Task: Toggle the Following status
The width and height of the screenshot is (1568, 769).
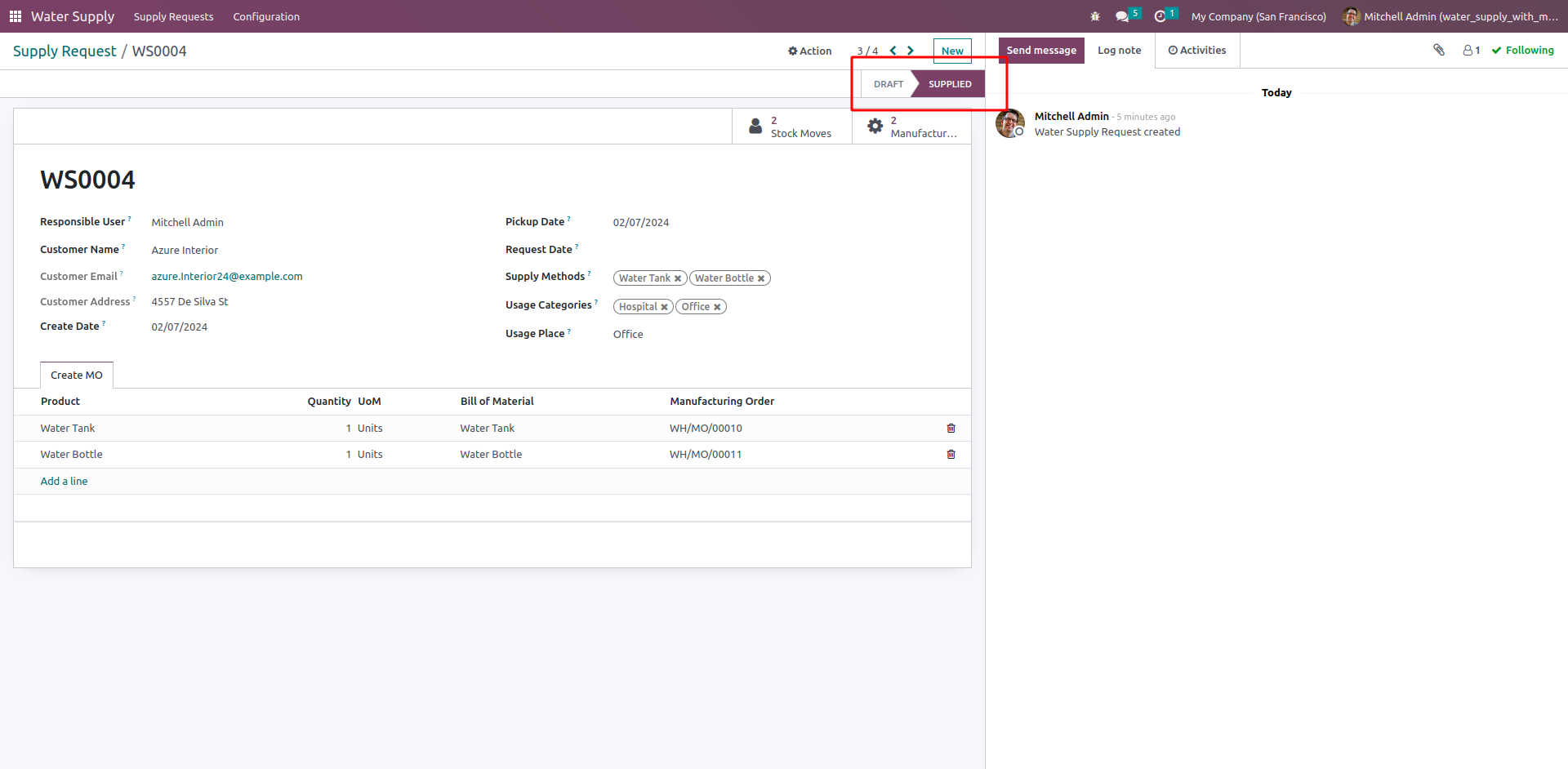Action: (x=1522, y=51)
